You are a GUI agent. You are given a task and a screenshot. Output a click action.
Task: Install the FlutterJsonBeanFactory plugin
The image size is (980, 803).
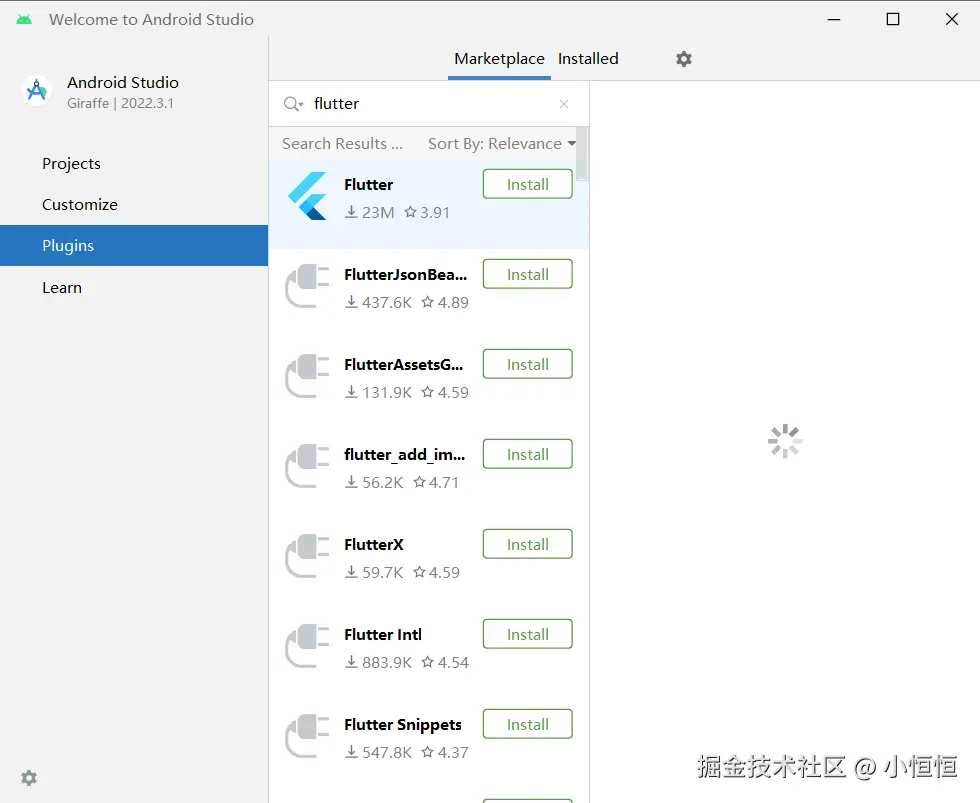pyautogui.click(x=528, y=274)
